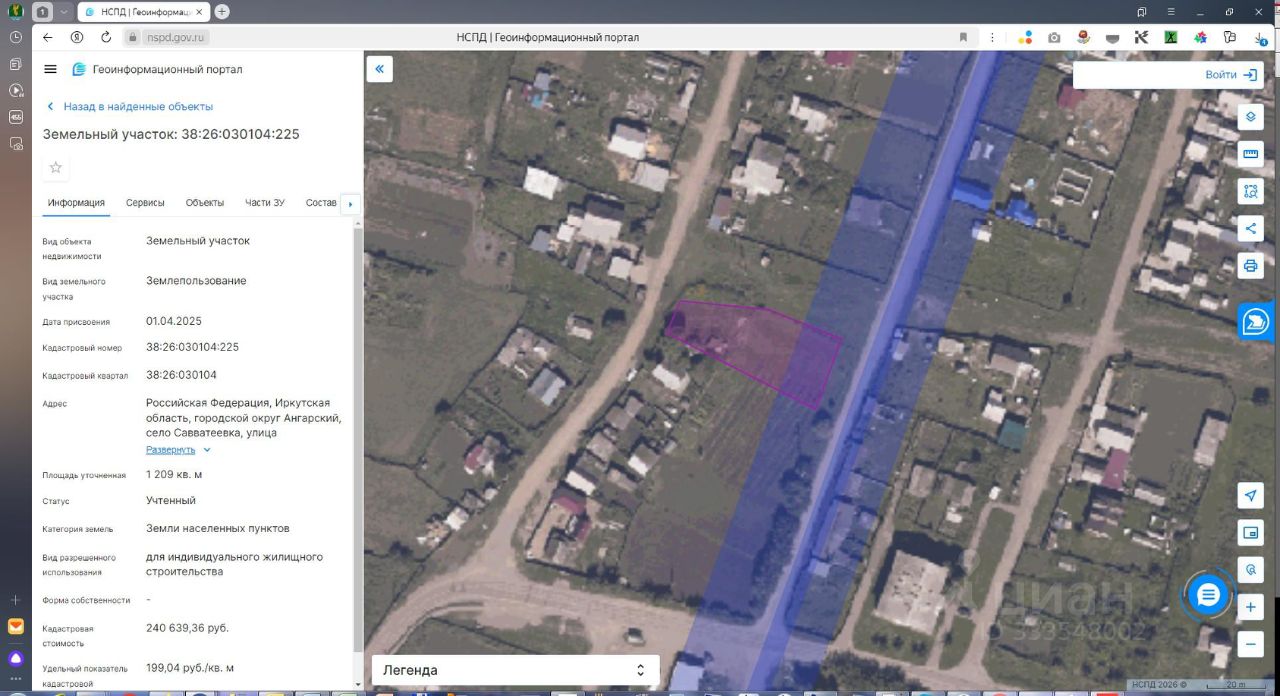Open the chat support bubble
This screenshot has height=696, width=1280.
pyautogui.click(x=1208, y=596)
